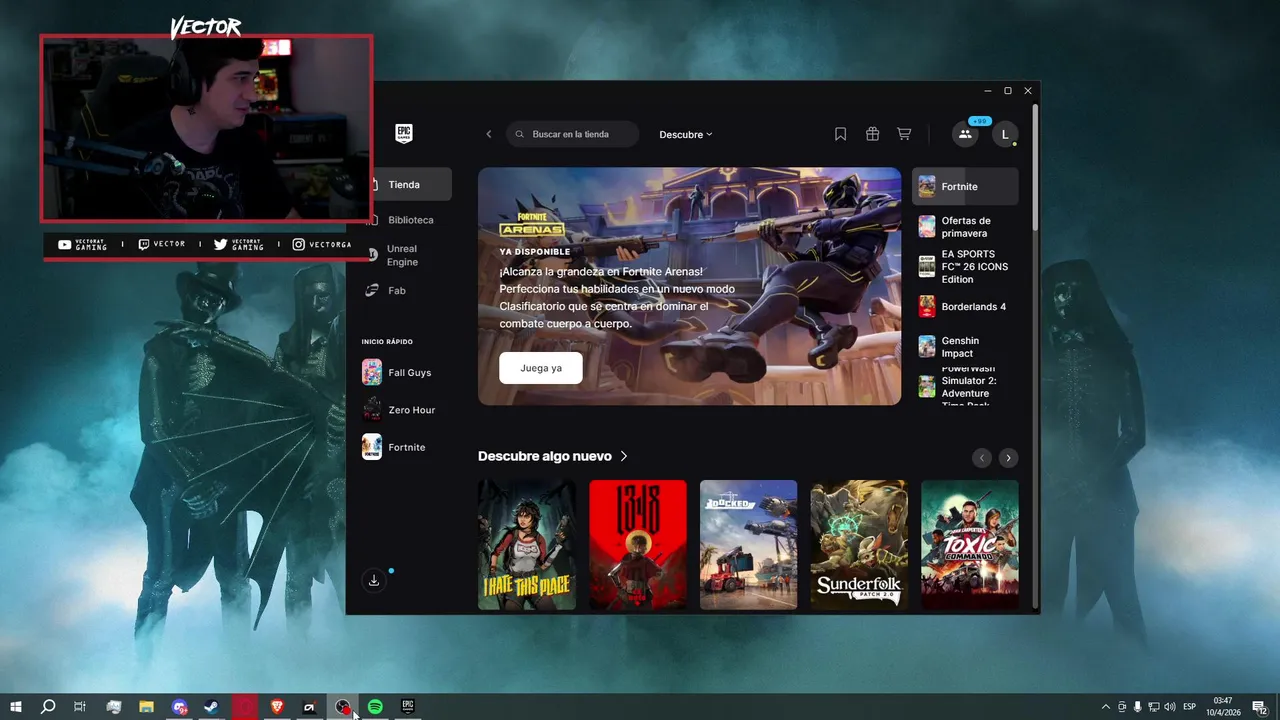Click Epic Games Launcher taskbar icon
The width and height of the screenshot is (1280, 720).
[408, 707]
